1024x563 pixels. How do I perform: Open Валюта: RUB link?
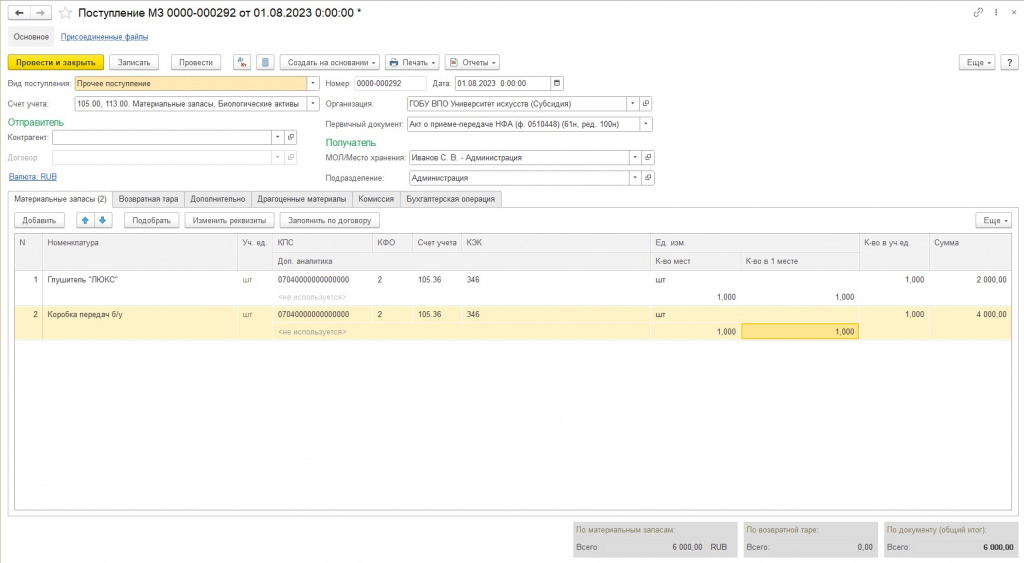click(33, 177)
